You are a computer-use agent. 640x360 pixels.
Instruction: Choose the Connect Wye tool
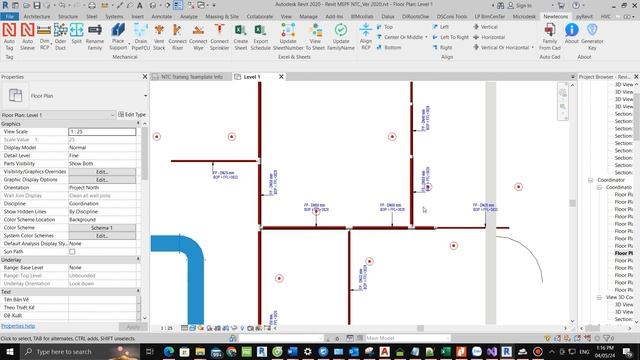click(198, 37)
